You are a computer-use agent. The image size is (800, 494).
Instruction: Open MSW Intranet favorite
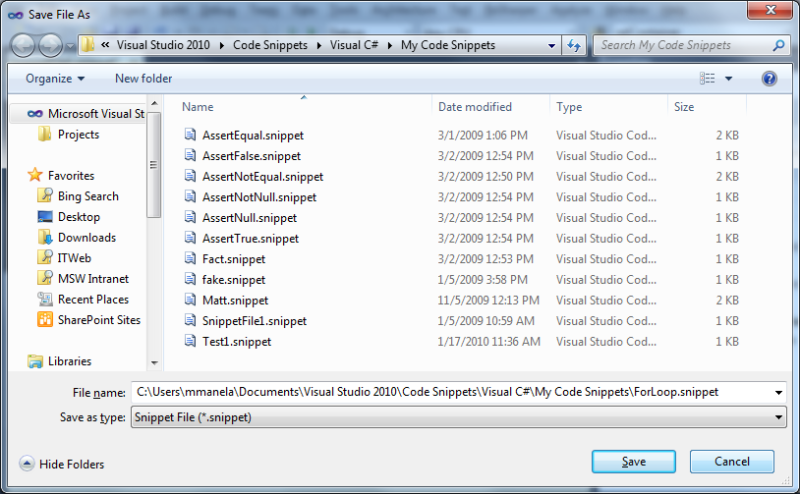click(93, 279)
